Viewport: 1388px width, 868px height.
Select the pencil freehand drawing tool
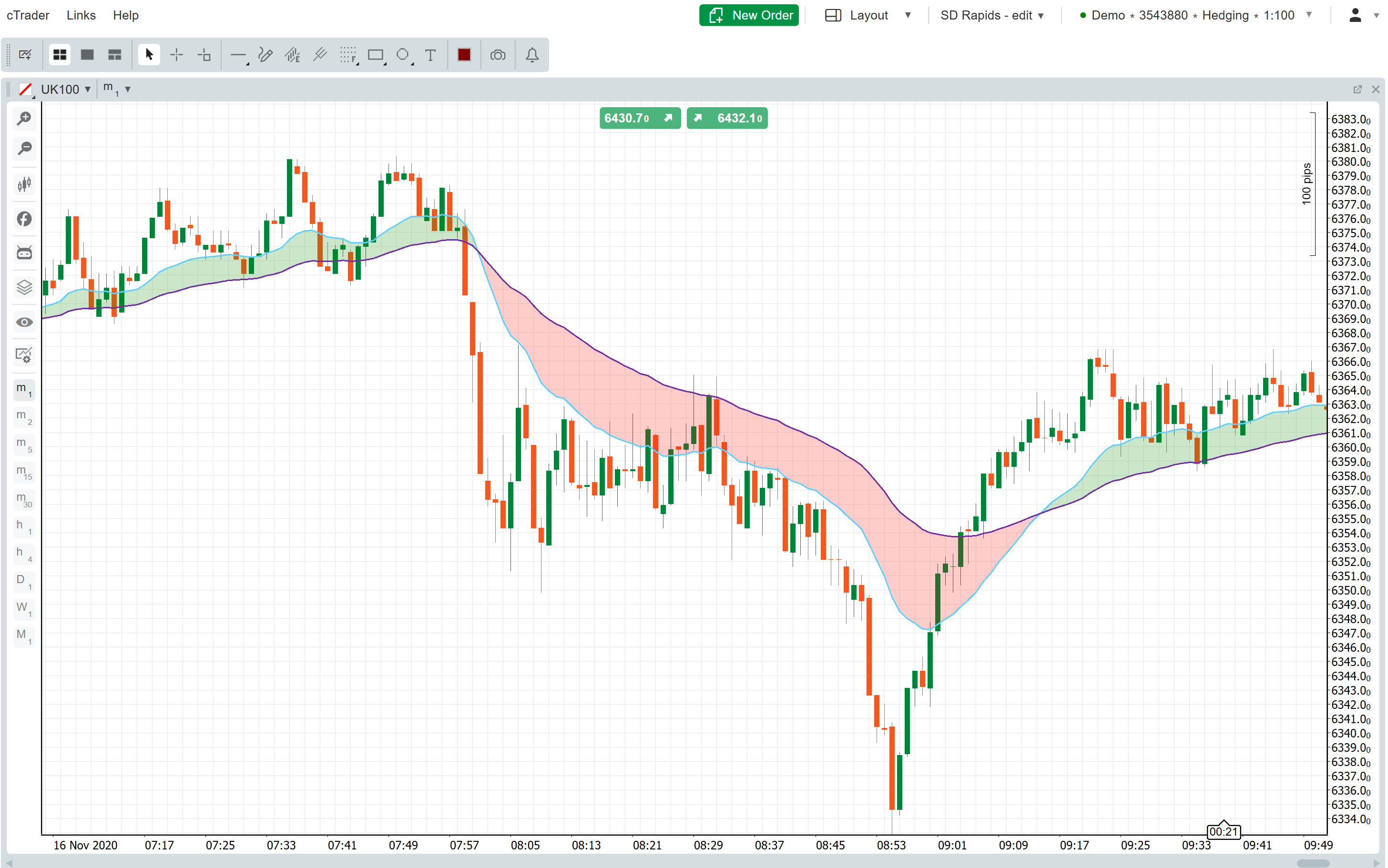(265, 55)
